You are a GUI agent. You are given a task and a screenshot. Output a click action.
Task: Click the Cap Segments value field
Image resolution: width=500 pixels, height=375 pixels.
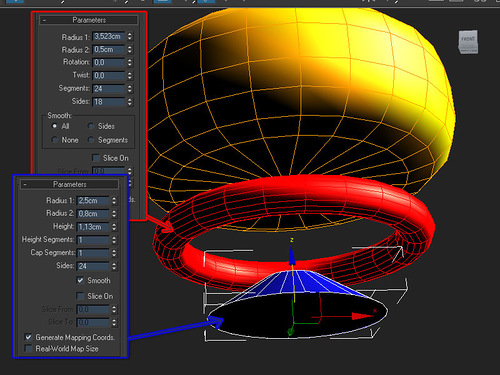(x=93, y=253)
